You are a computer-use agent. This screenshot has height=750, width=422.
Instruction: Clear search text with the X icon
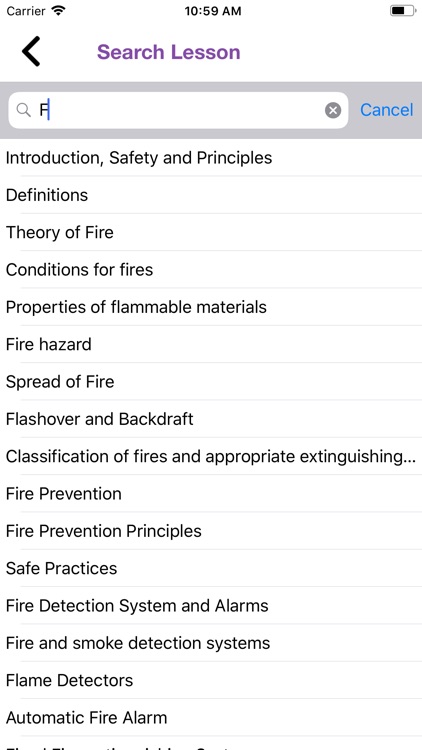(x=333, y=110)
